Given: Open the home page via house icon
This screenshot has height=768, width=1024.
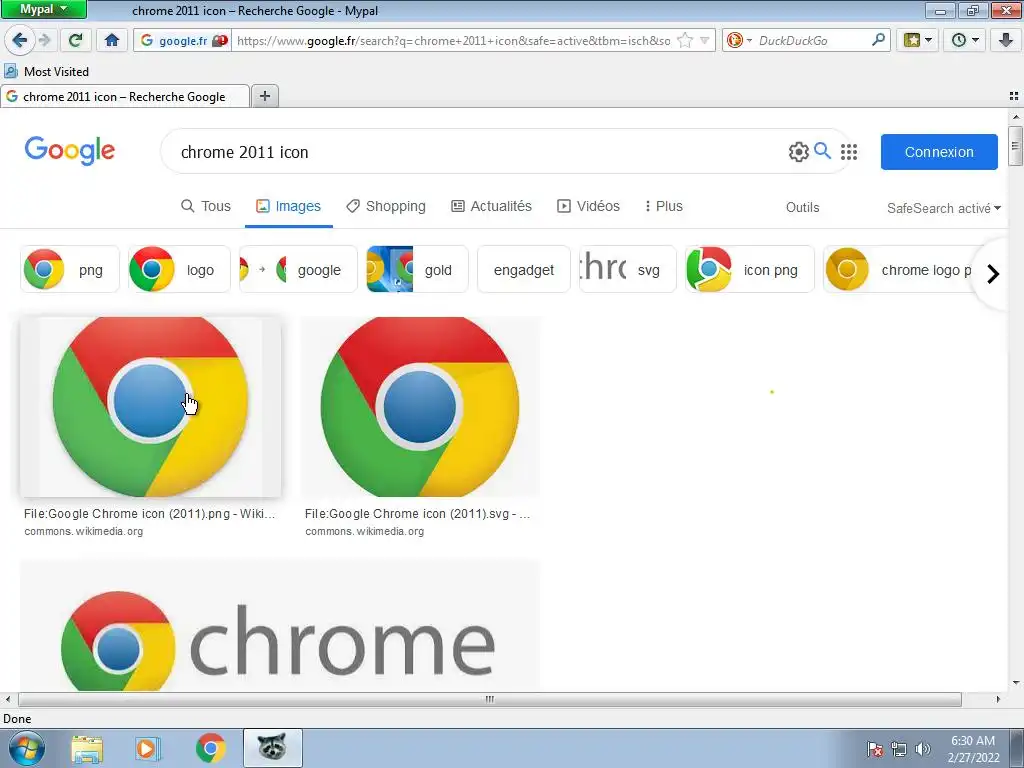Looking at the screenshot, I should (x=112, y=40).
